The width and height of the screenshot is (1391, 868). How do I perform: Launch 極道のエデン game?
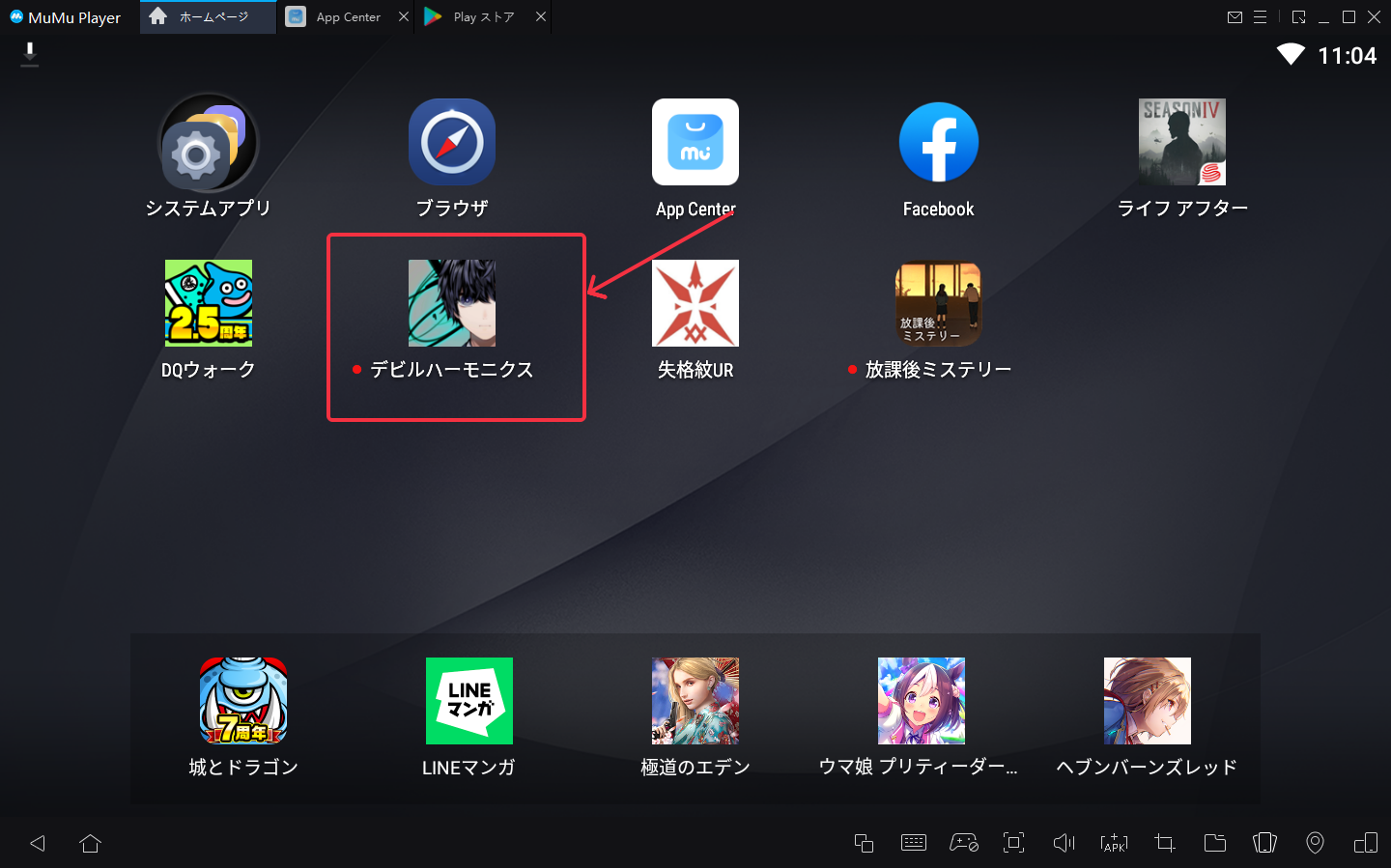pyautogui.click(x=695, y=701)
